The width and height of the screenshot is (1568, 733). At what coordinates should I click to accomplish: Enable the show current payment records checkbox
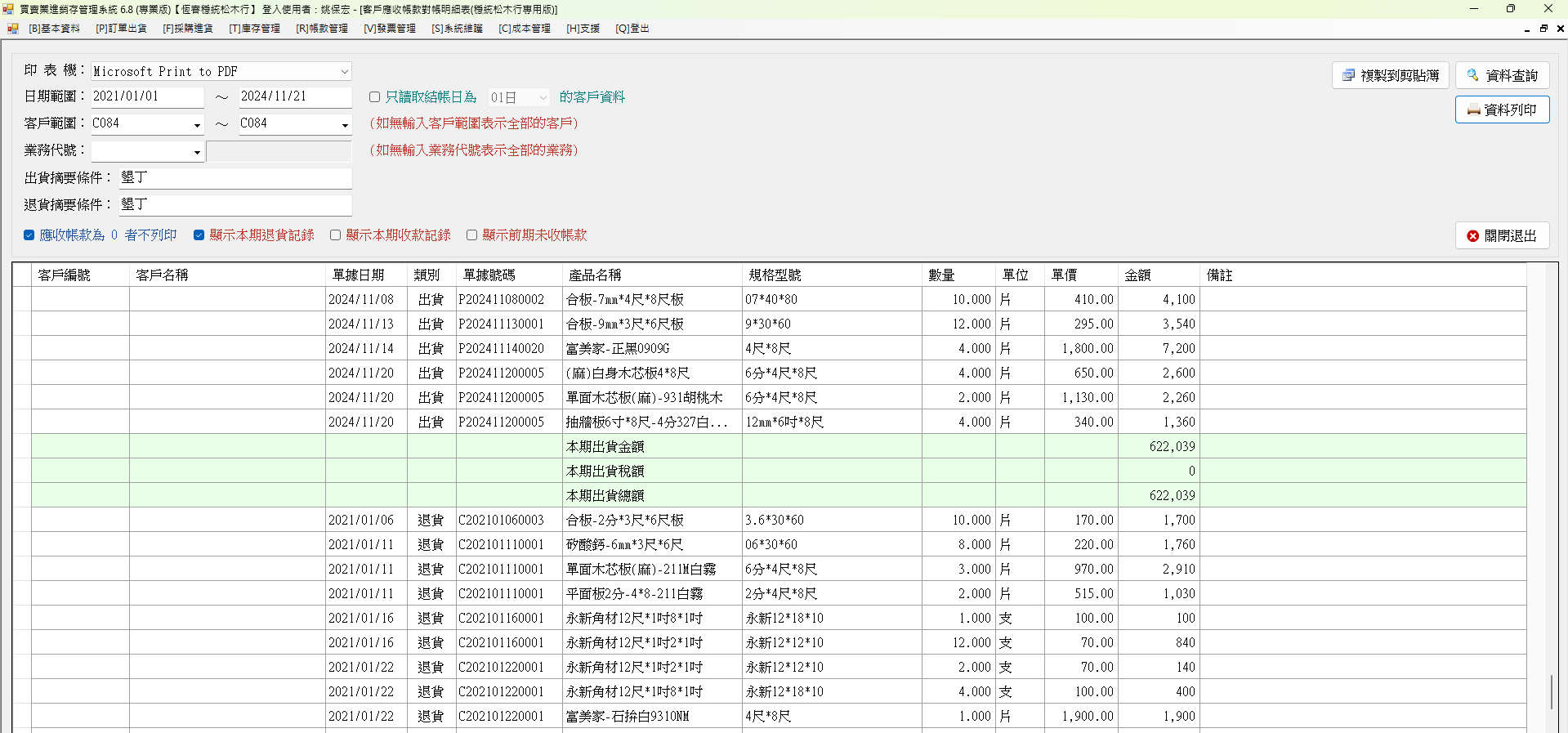click(335, 235)
